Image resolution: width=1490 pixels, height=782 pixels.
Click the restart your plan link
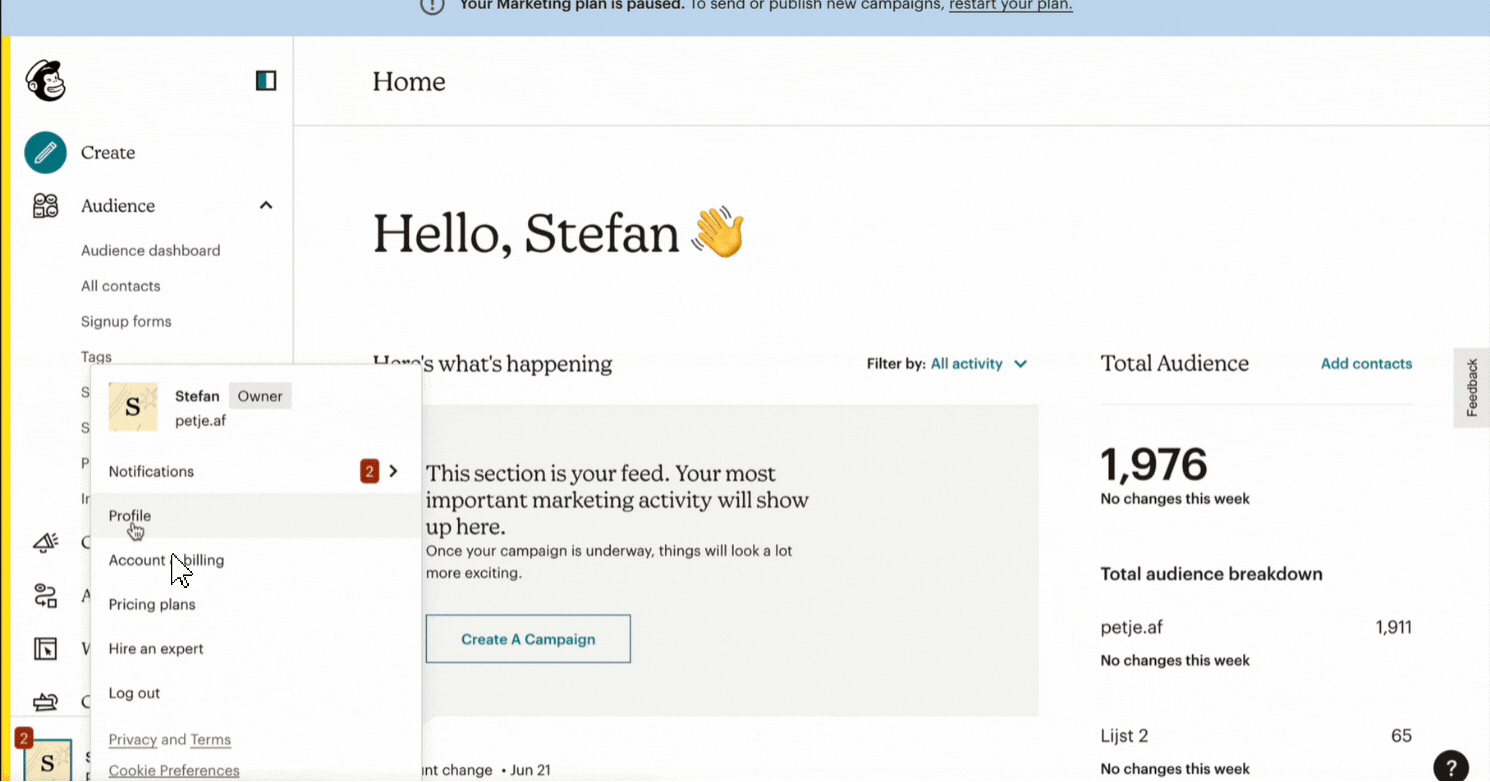click(x=1010, y=5)
